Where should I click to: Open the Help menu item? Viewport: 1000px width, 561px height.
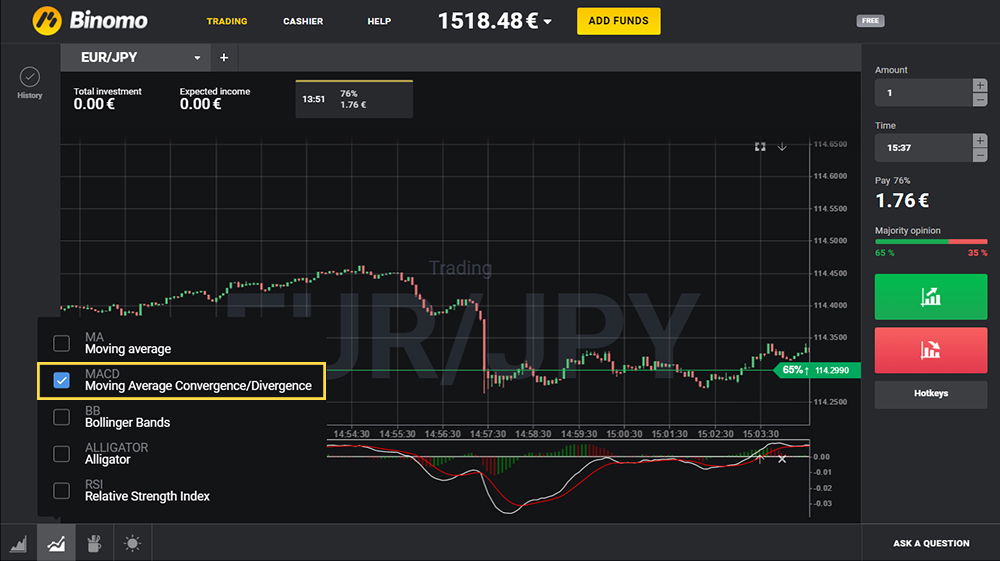379,21
